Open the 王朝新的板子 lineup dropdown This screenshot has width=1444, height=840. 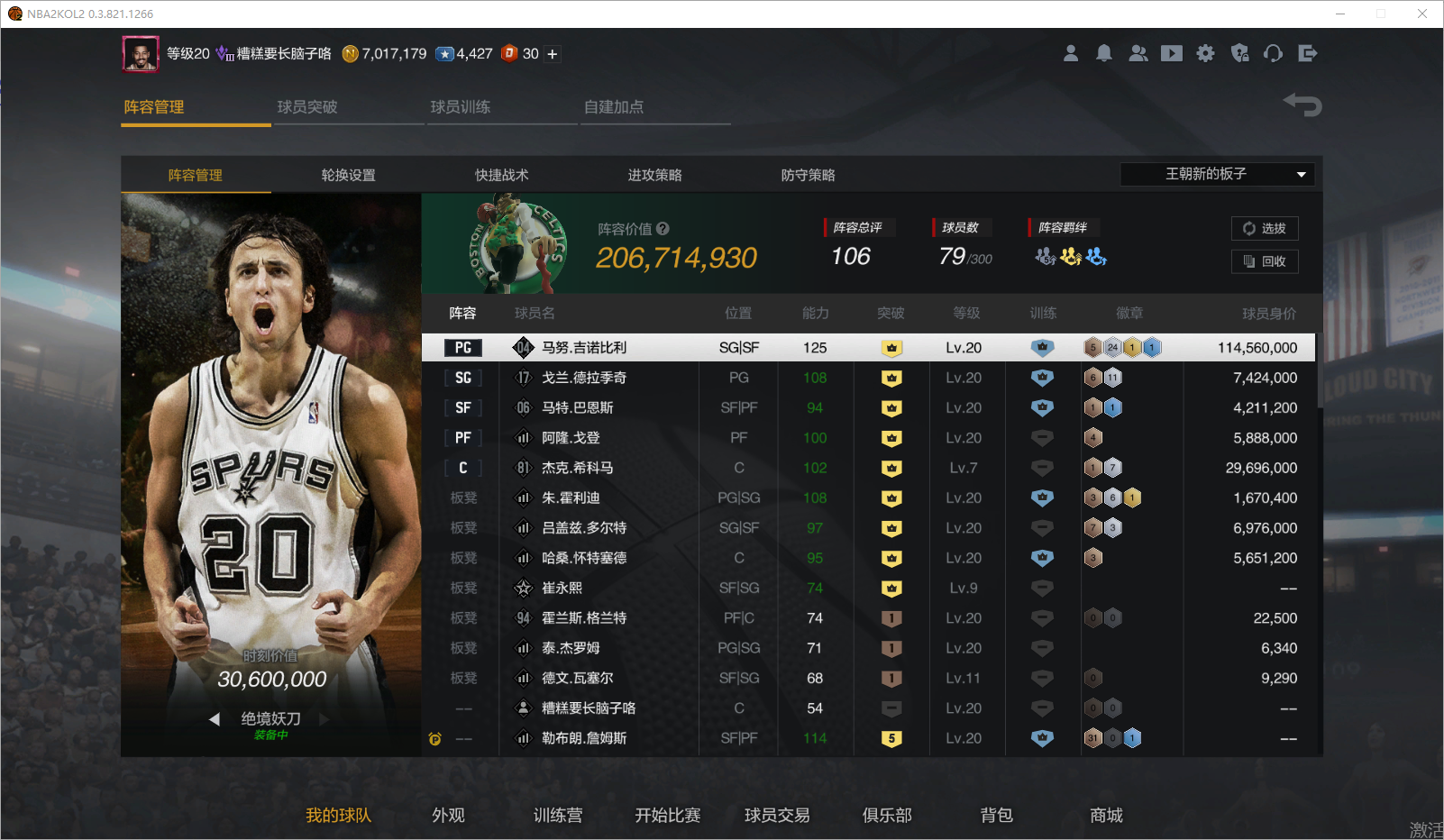point(1217,174)
